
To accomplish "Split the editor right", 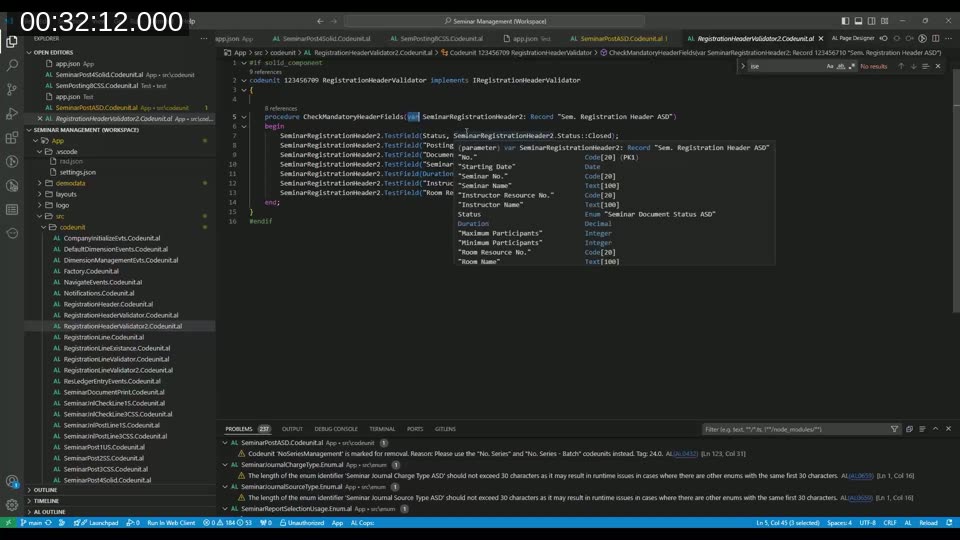I will 936,38.
